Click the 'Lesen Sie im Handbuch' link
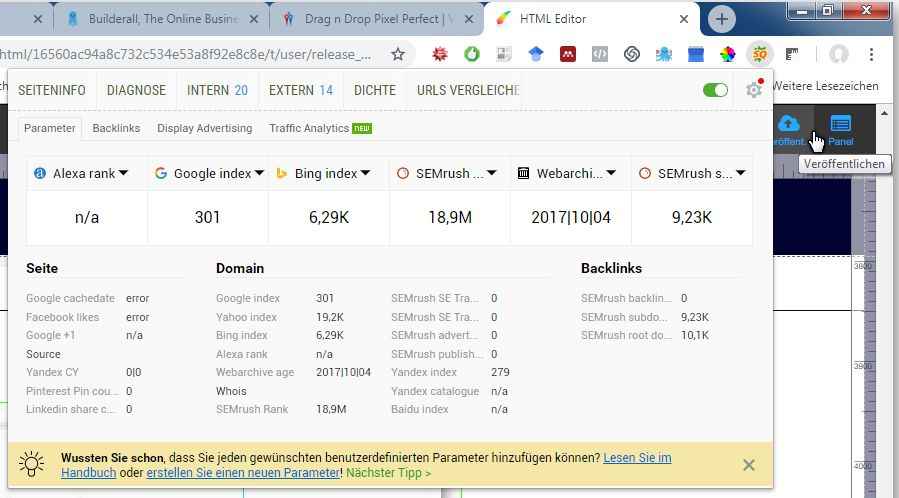 point(637,458)
